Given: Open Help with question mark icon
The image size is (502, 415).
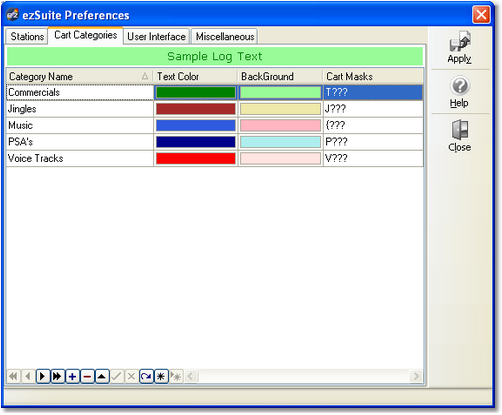Looking at the screenshot, I should coord(460,92).
